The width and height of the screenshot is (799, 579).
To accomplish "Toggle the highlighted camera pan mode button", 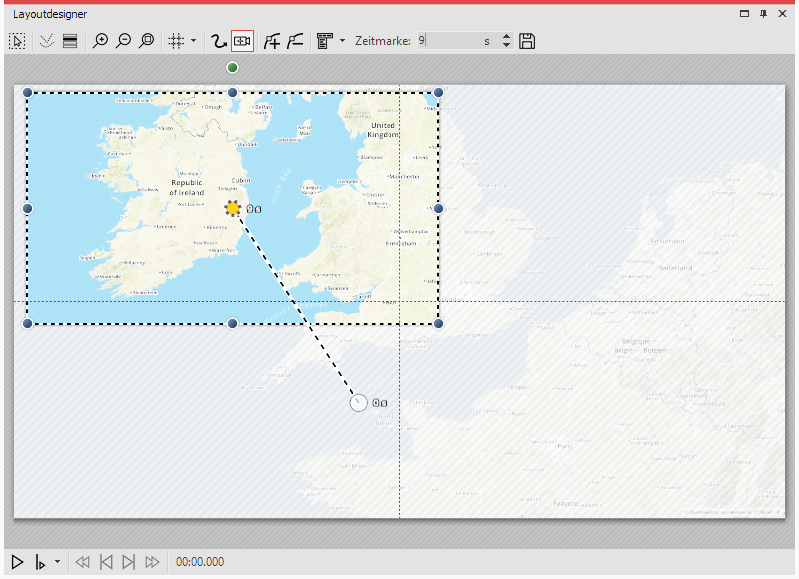I will (x=242, y=41).
